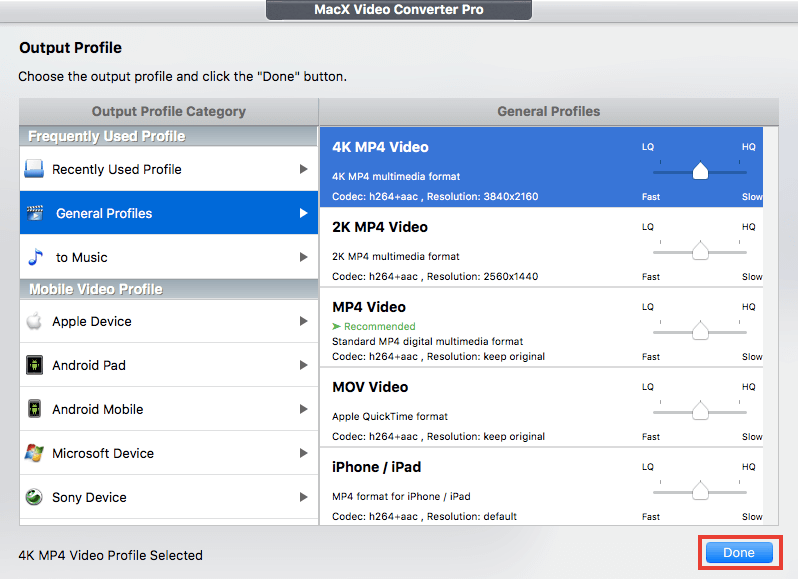Open the to Music category
The width and height of the screenshot is (798, 579).
pyautogui.click(x=168, y=257)
